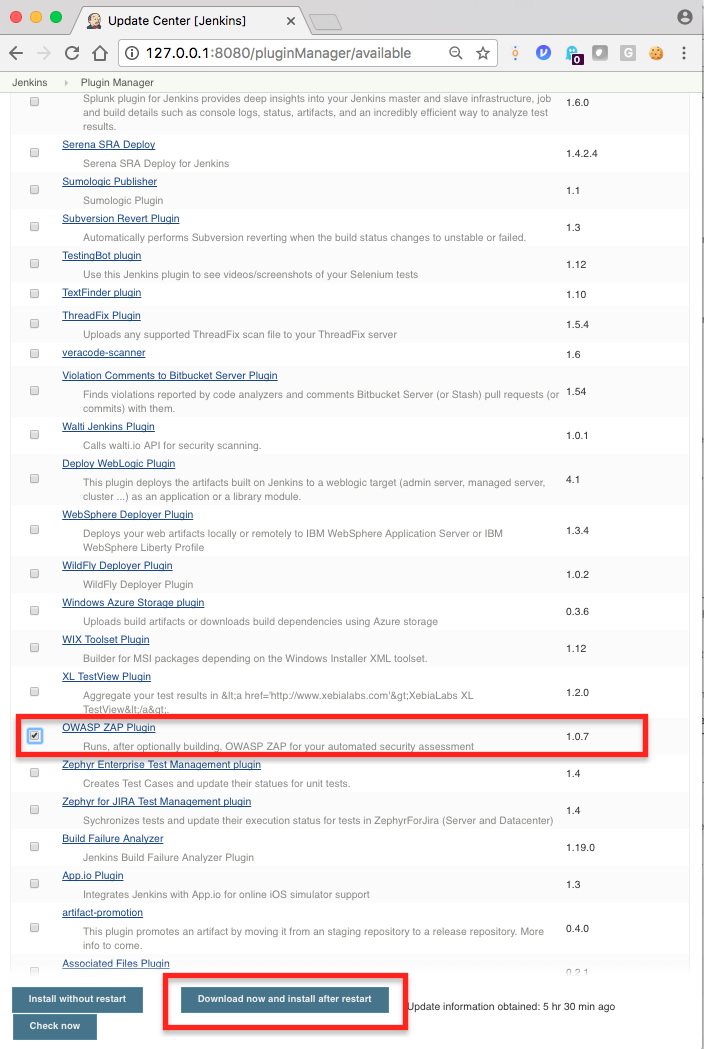Go back using browser back arrow
The image size is (704, 1049).
pos(16,53)
